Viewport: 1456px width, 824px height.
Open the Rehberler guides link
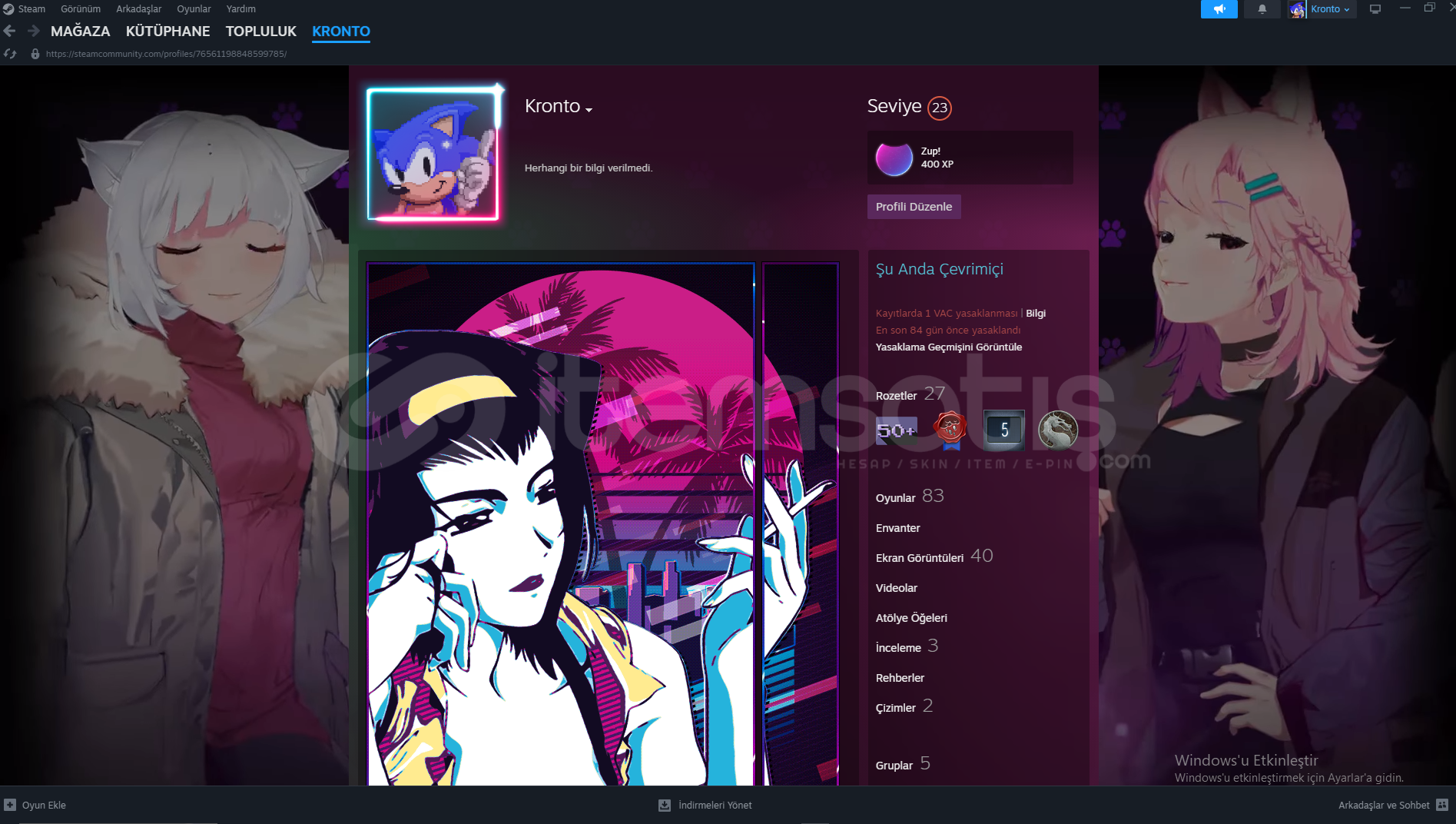pyautogui.click(x=900, y=678)
